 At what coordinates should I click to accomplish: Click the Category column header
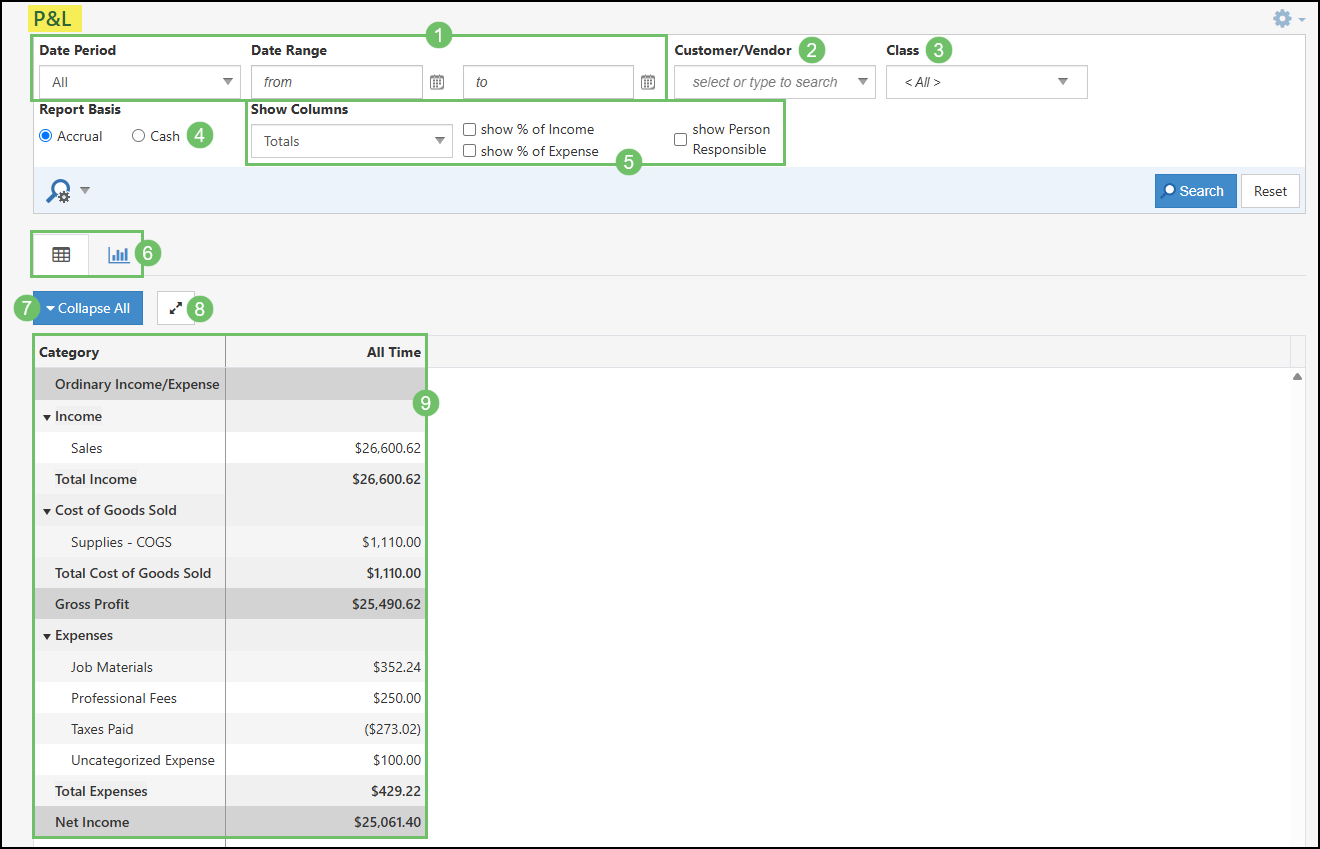[x=69, y=352]
